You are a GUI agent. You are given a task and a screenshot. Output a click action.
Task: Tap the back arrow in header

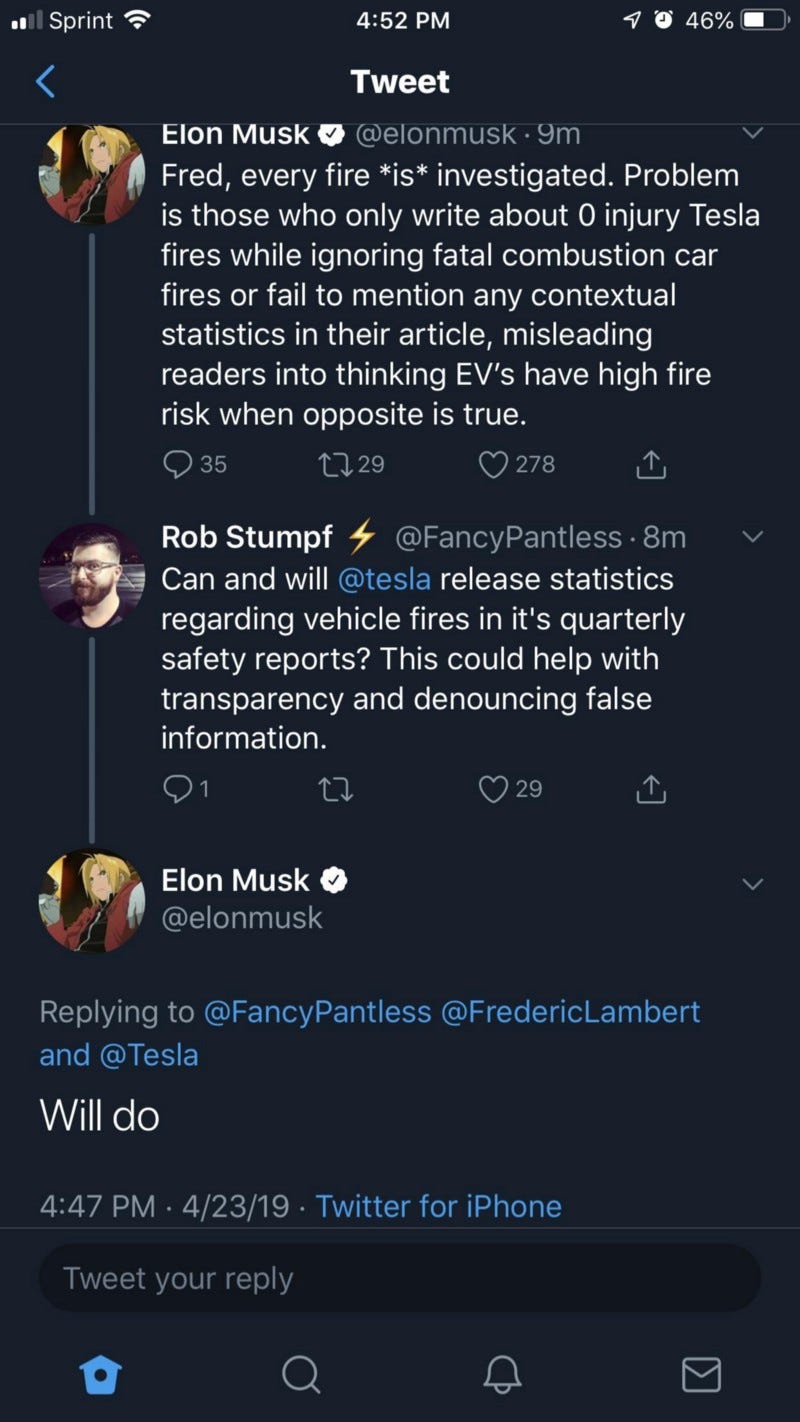[x=45, y=82]
